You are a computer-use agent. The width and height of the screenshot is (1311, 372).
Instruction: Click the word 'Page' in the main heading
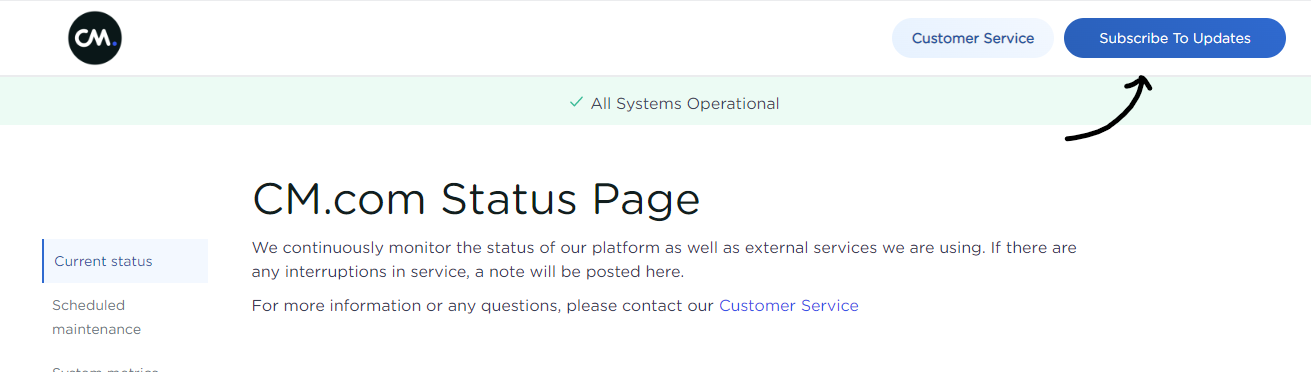point(646,200)
